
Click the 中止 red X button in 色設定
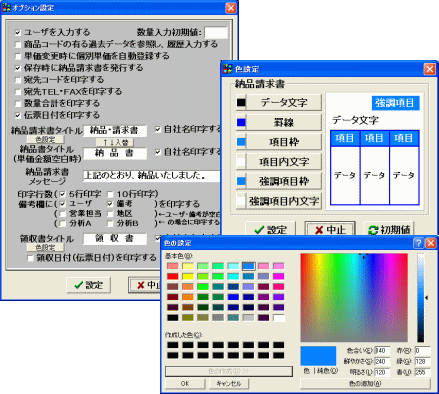[x=330, y=230]
